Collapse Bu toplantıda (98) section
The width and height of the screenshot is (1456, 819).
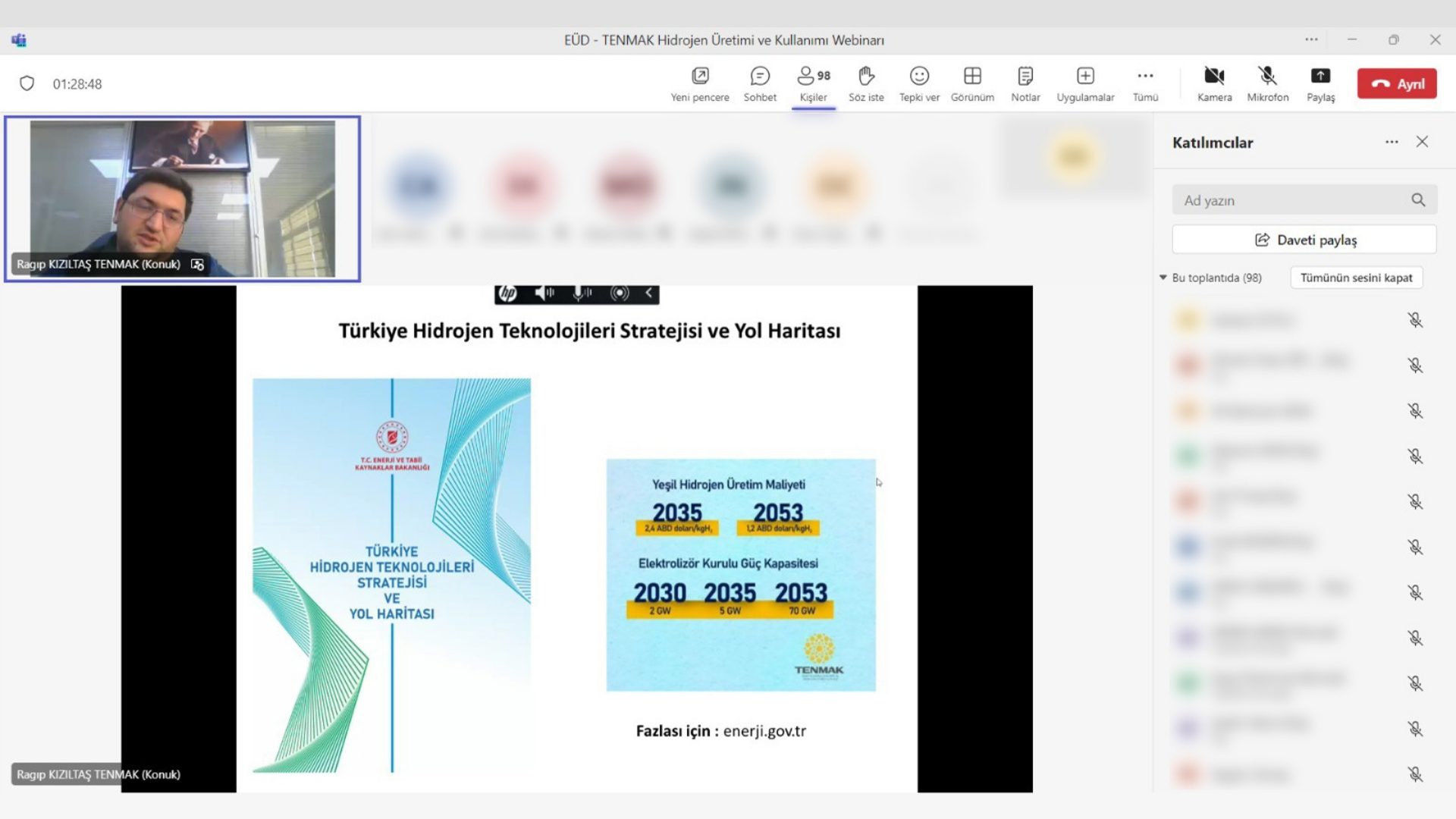pyautogui.click(x=1163, y=278)
